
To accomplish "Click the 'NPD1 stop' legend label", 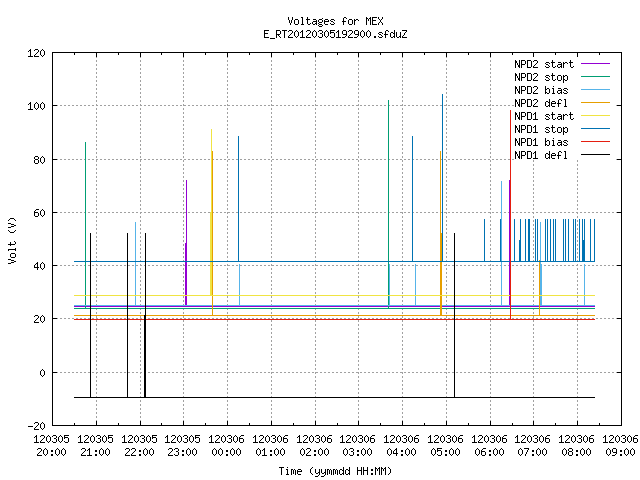I will click(x=541, y=129).
